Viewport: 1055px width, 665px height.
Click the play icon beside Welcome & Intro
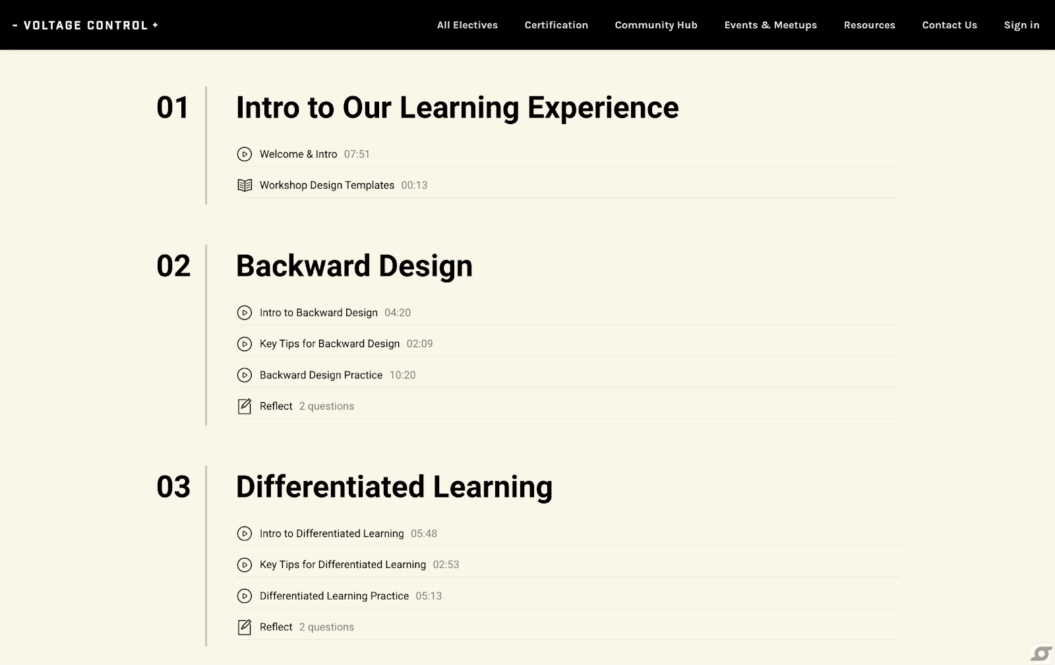[244, 154]
